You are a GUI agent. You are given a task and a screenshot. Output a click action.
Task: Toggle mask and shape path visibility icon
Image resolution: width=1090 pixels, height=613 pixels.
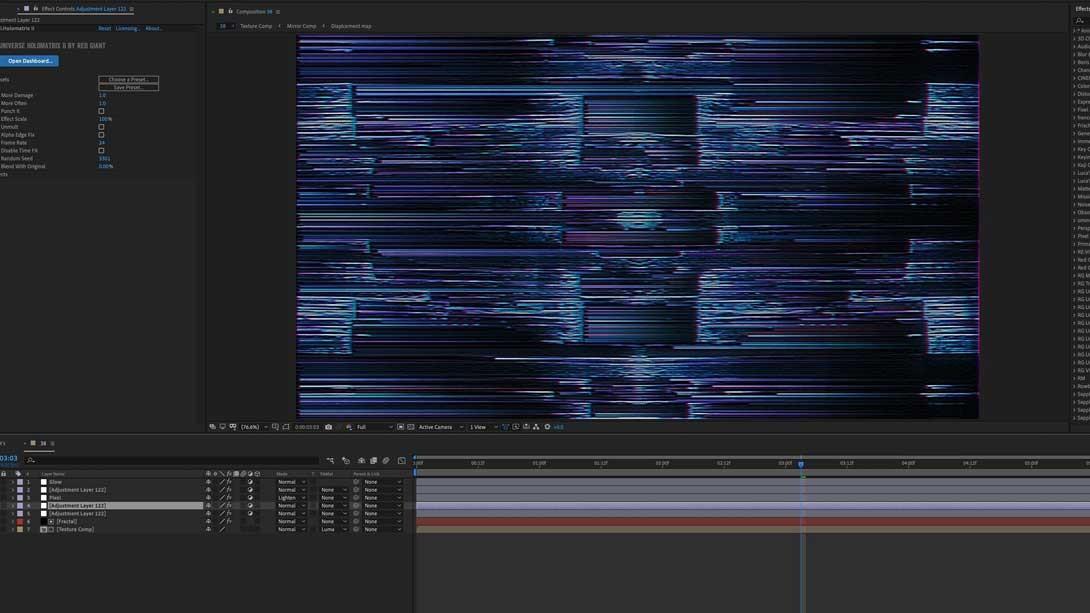(x=286, y=427)
